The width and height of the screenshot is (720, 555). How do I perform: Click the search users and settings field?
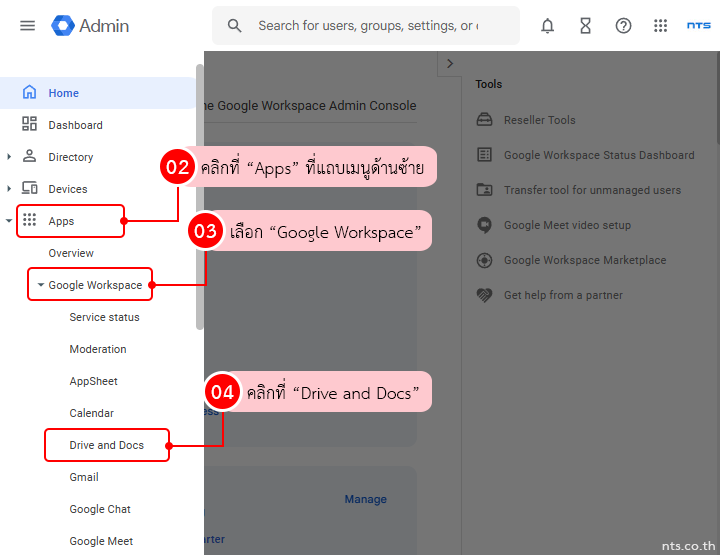(x=367, y=26)
